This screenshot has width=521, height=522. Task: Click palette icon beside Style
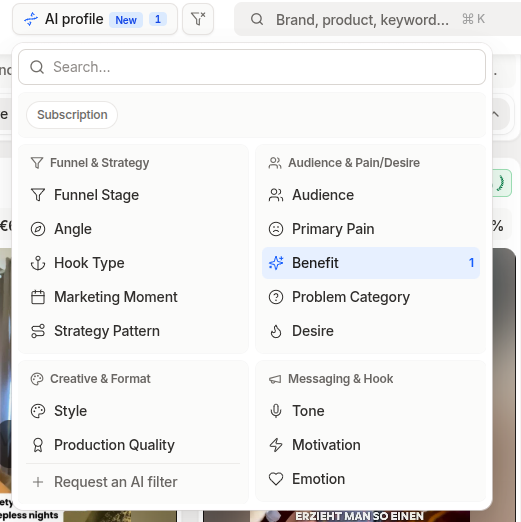coord(38,411)
